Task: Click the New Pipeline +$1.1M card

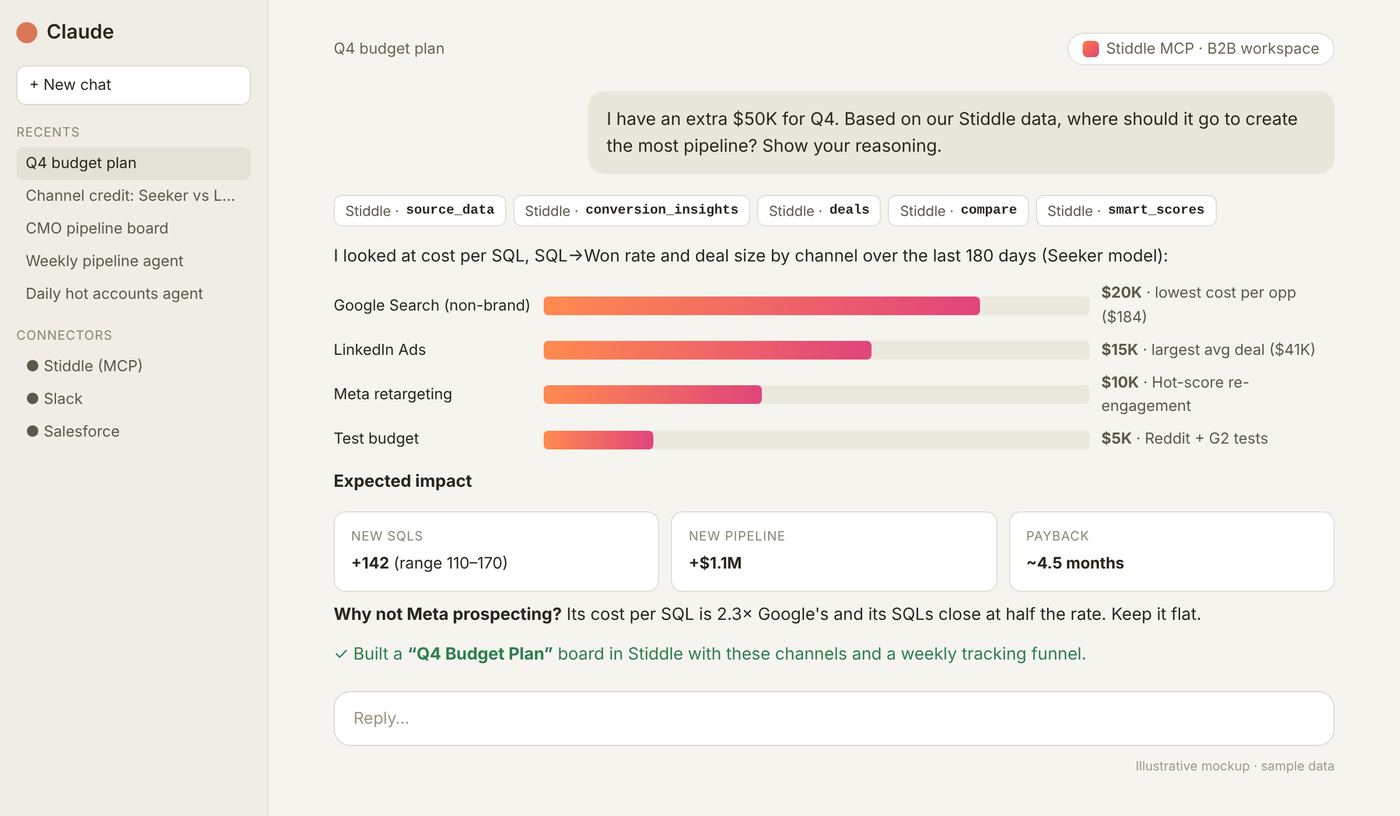Action: click(834, 551)
